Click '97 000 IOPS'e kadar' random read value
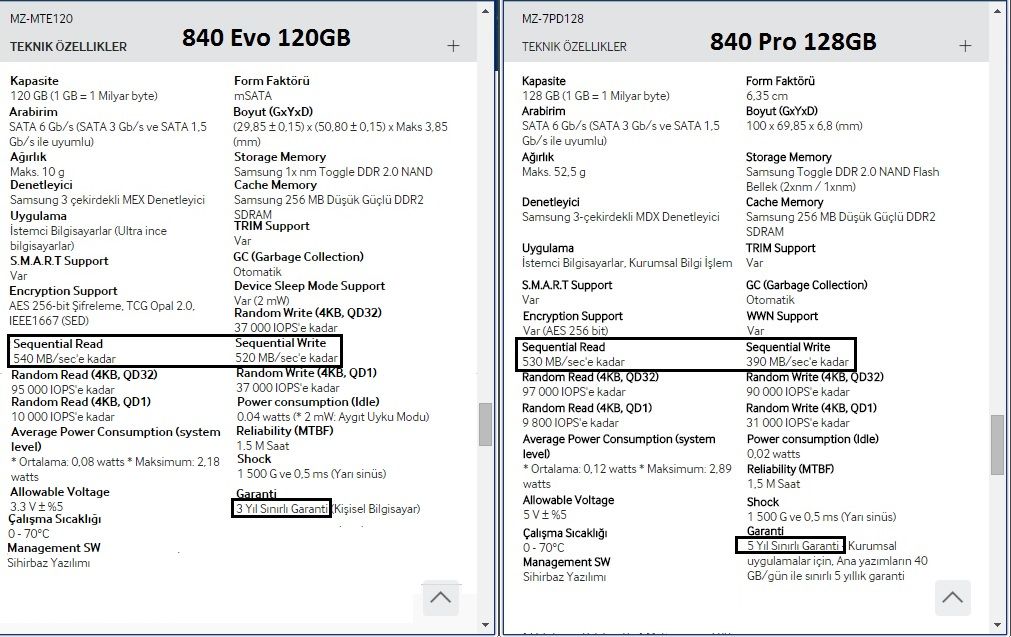Viewport: 1011px width, 637px height. tap(574, 391)
